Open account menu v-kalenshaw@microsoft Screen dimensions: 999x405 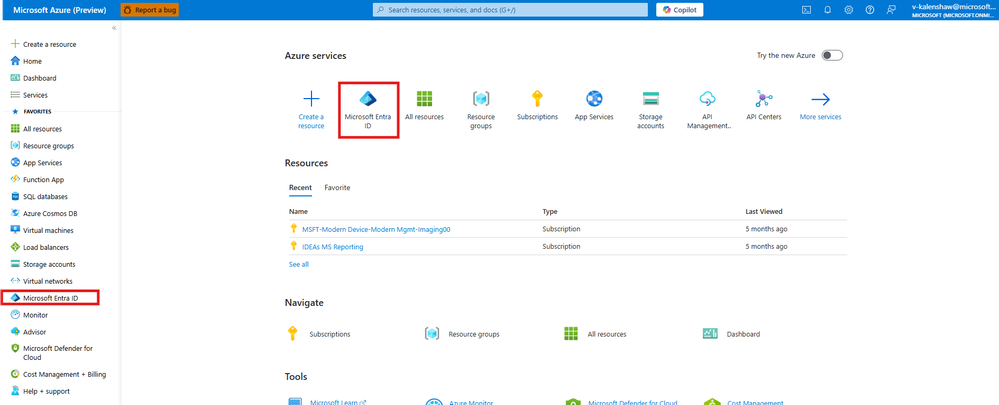[953, 10]
